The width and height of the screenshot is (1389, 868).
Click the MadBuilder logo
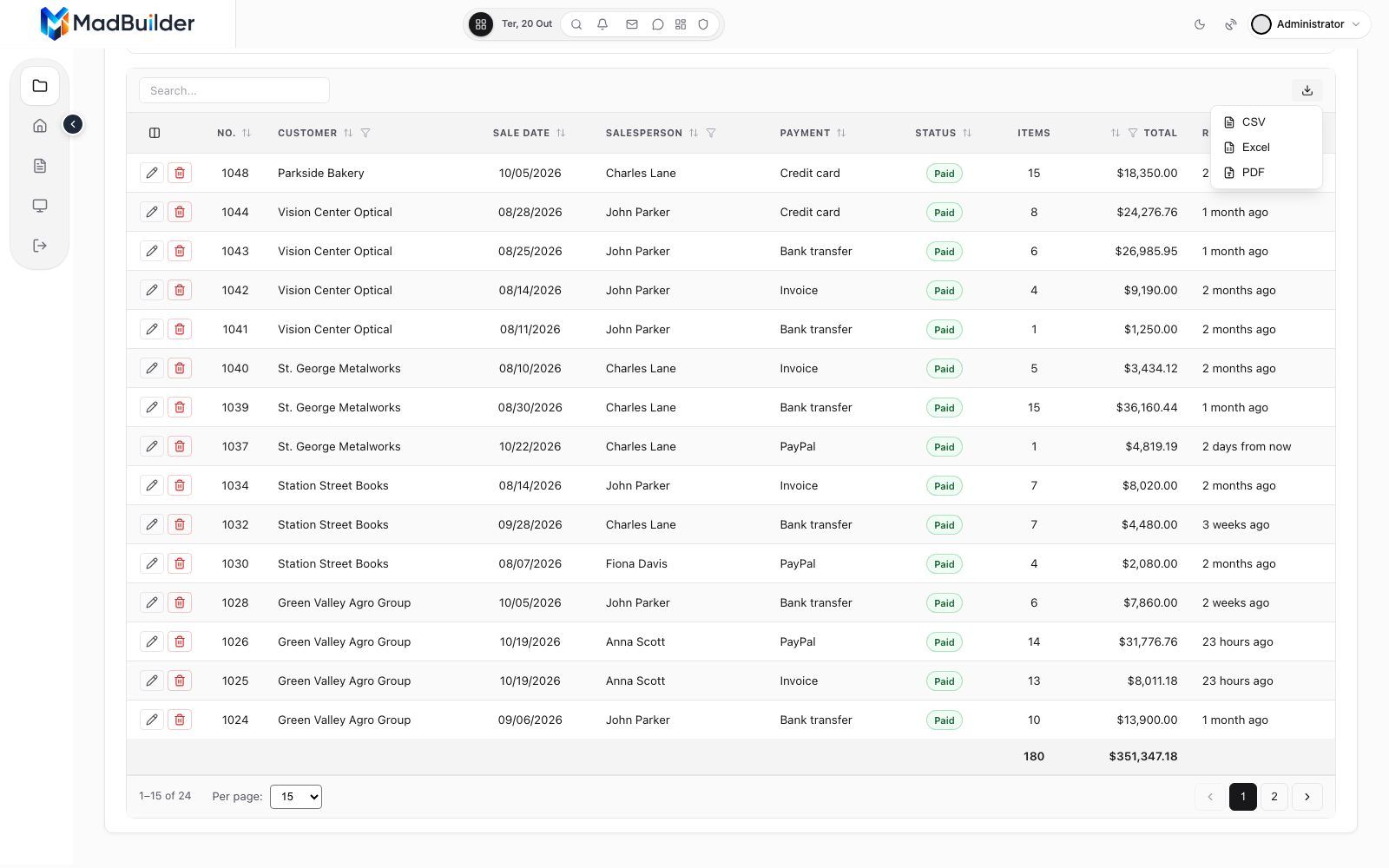pos(117,23)
